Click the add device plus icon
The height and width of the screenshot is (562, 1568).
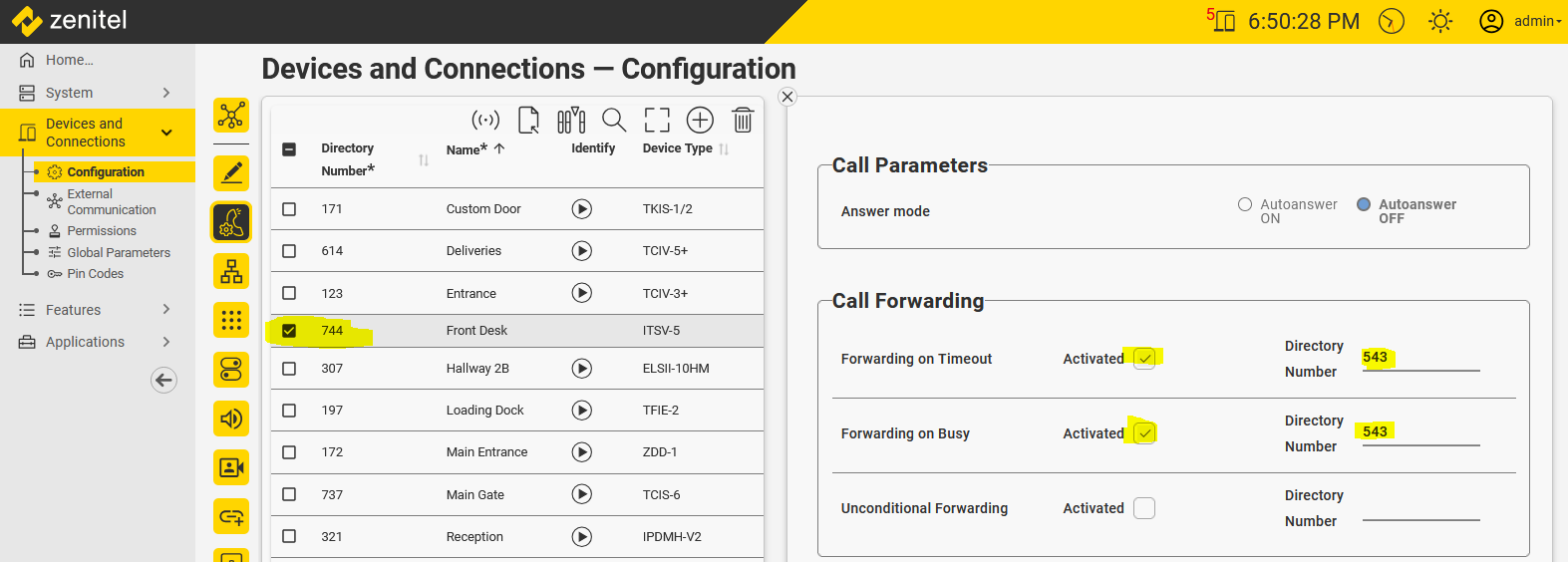tap(700, 121)
